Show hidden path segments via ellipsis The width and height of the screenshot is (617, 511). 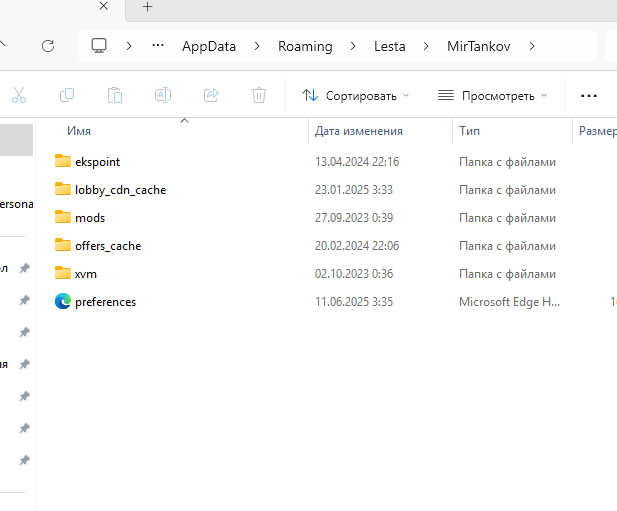click(x=158, y=46)
